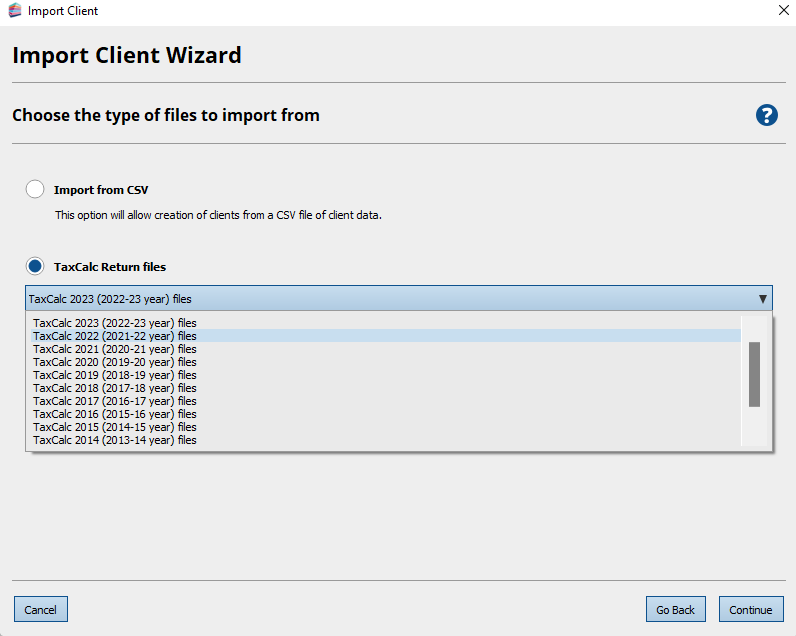This screenshot has height=636, width=796.
Task: Select the Import from CSV radio button
Action: 35,190
